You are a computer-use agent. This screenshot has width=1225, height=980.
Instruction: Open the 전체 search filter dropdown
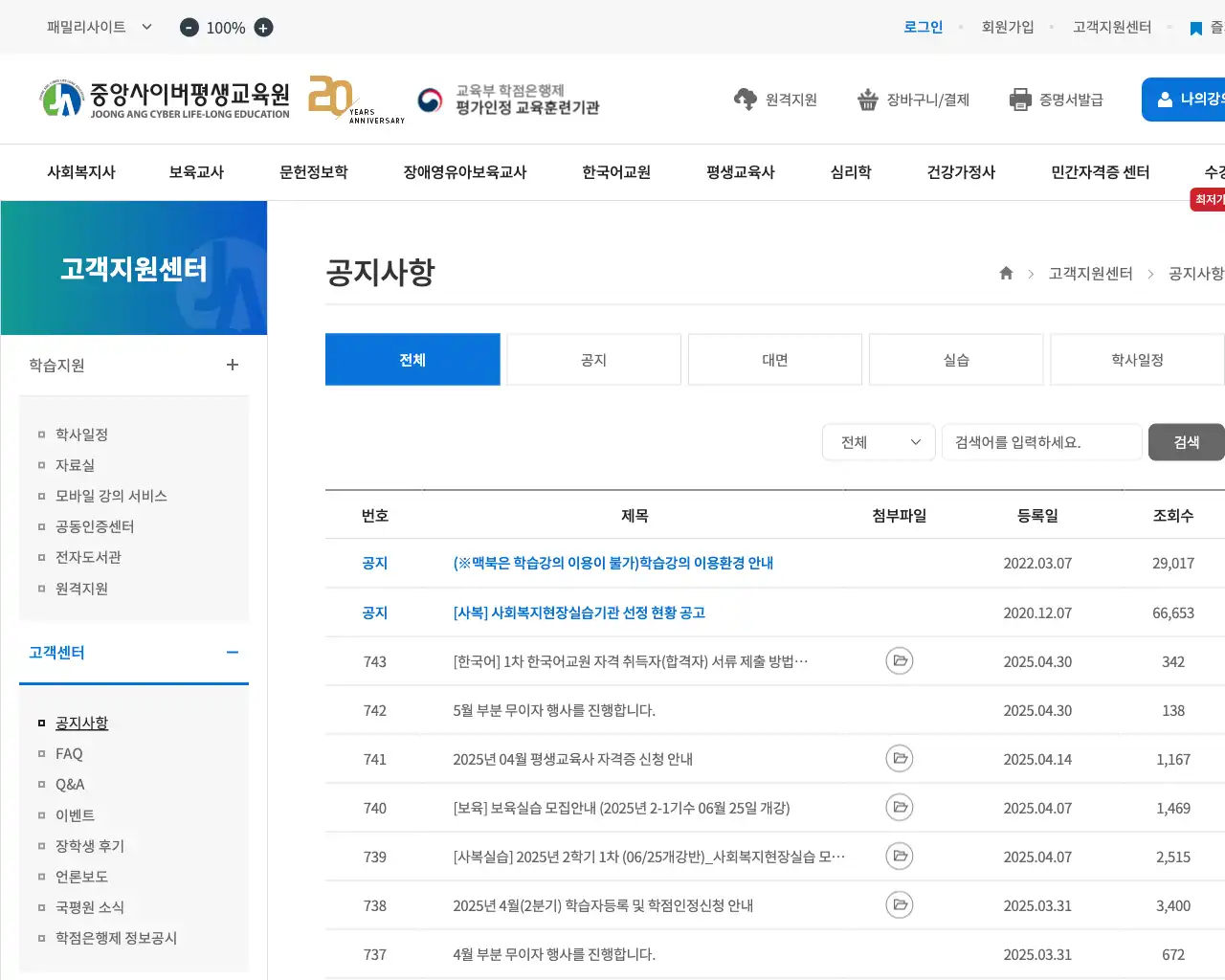pyautogui.click(x=878, y=442)
